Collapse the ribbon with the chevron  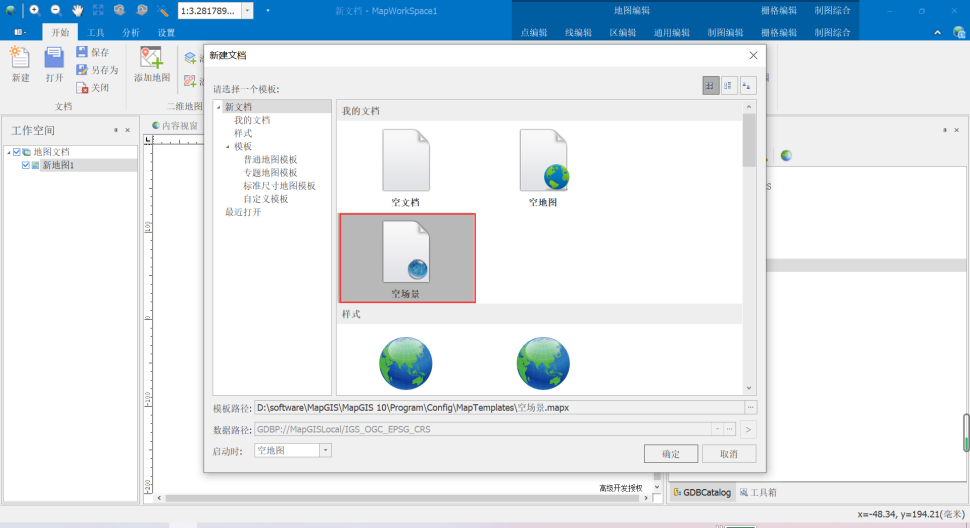[x=938, y=32]
